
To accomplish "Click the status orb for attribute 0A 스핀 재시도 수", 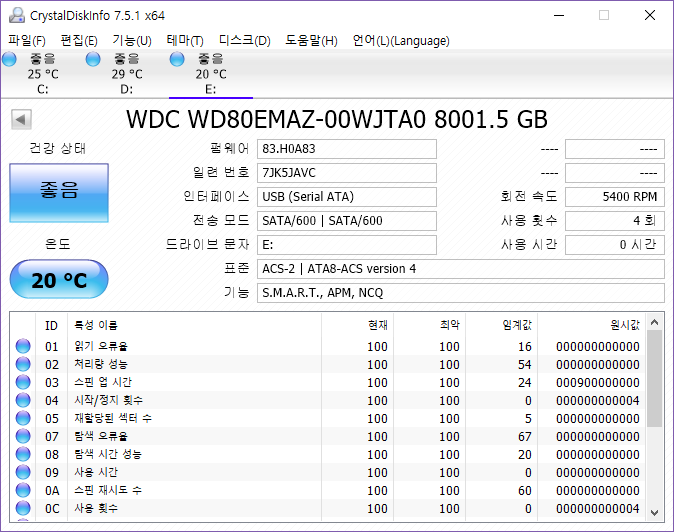I will click(23, 491).
